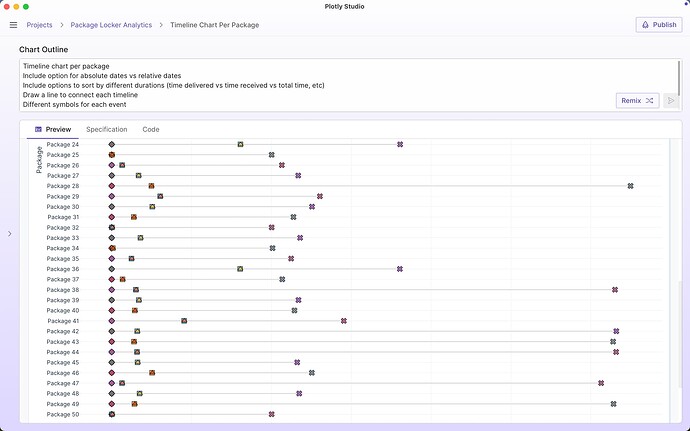The width and height of the screenshot is (690, 431).
Task: Click the chevron after Package Locker Analytics
Action: point(161,25)
